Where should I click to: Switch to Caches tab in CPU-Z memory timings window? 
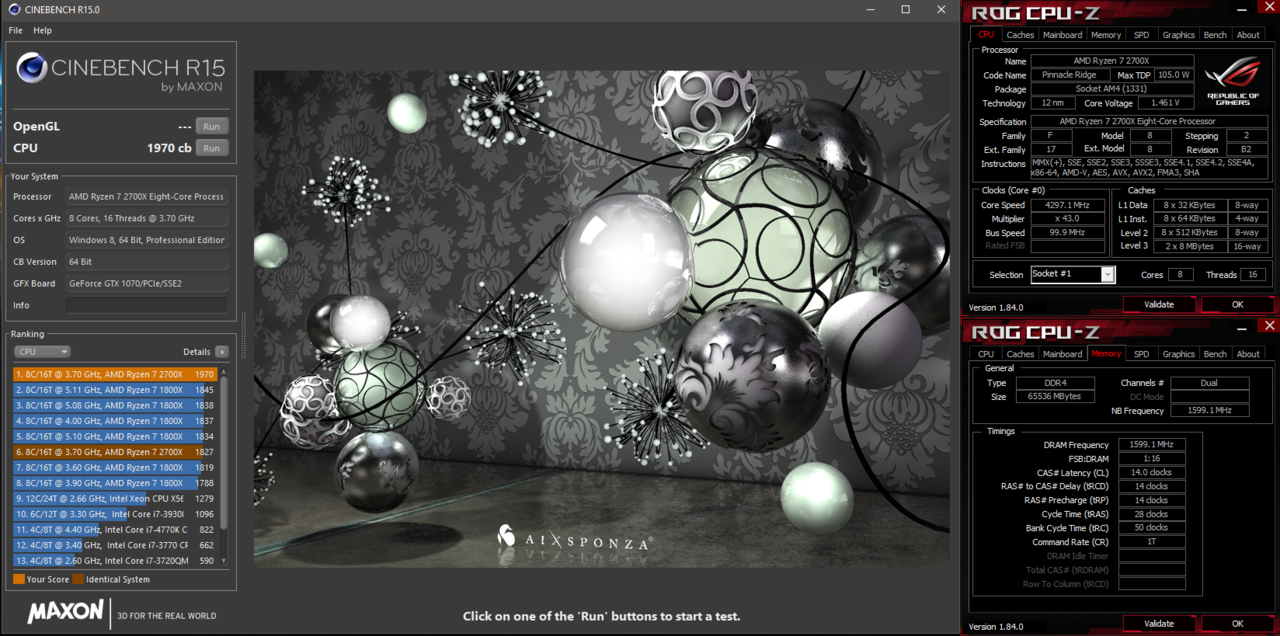(1020, 353)
